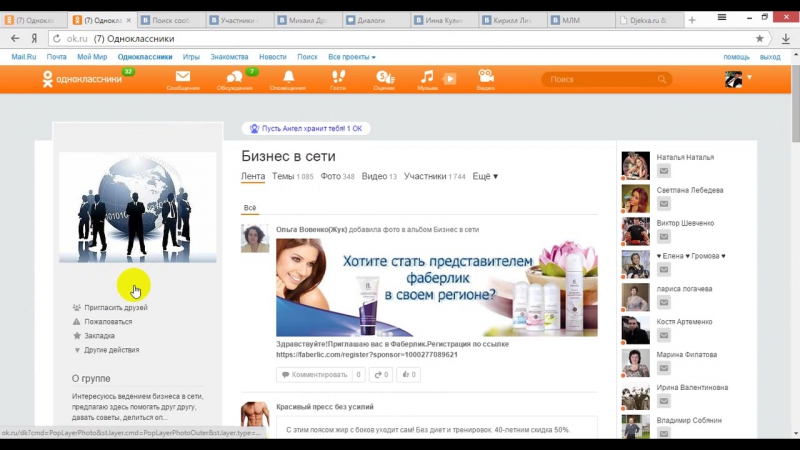This screenshot has height=450, width=800.
Task: Click the Yandex Я button
Action: click(x=34, y=38)
